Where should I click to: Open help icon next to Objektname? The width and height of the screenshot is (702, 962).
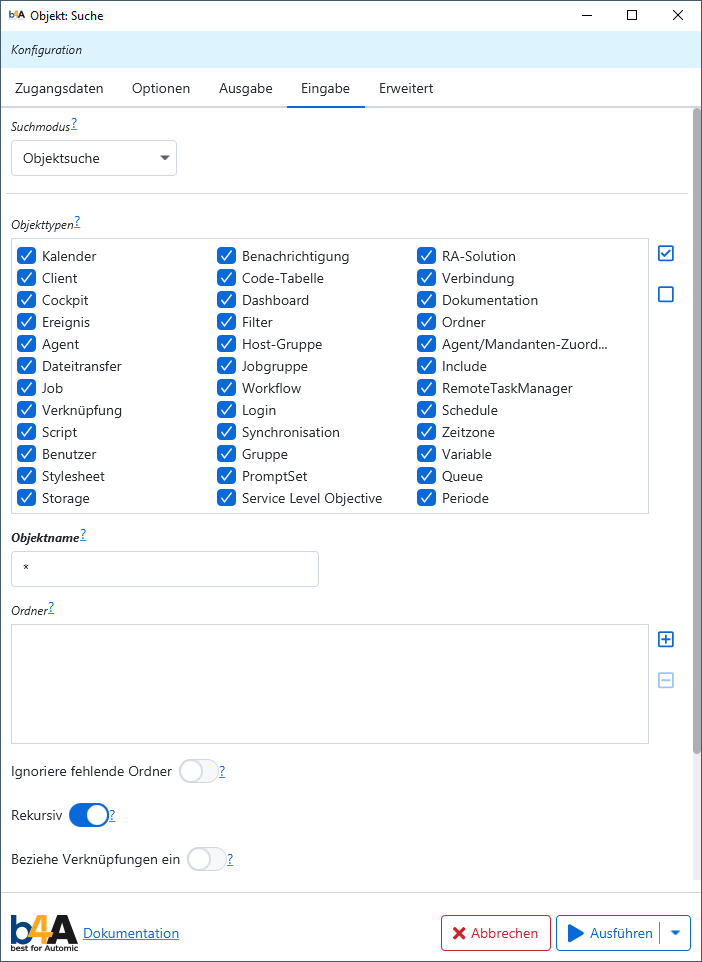coord(83,535)
